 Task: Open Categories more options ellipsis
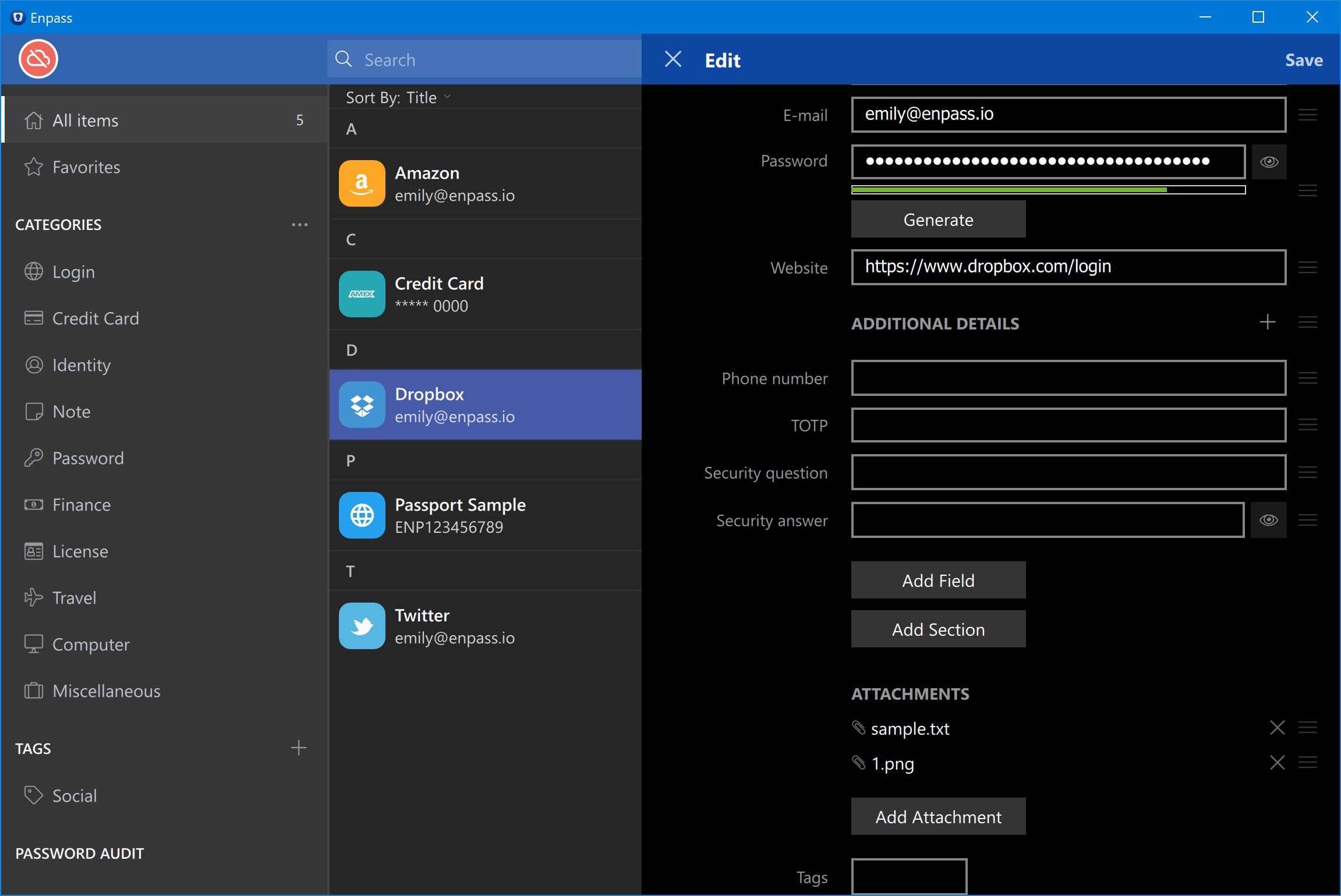[300, 224]
